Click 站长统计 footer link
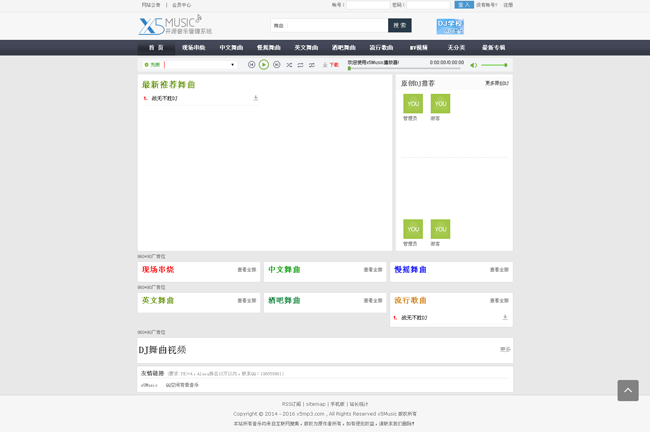 click(x=359, y=404)
